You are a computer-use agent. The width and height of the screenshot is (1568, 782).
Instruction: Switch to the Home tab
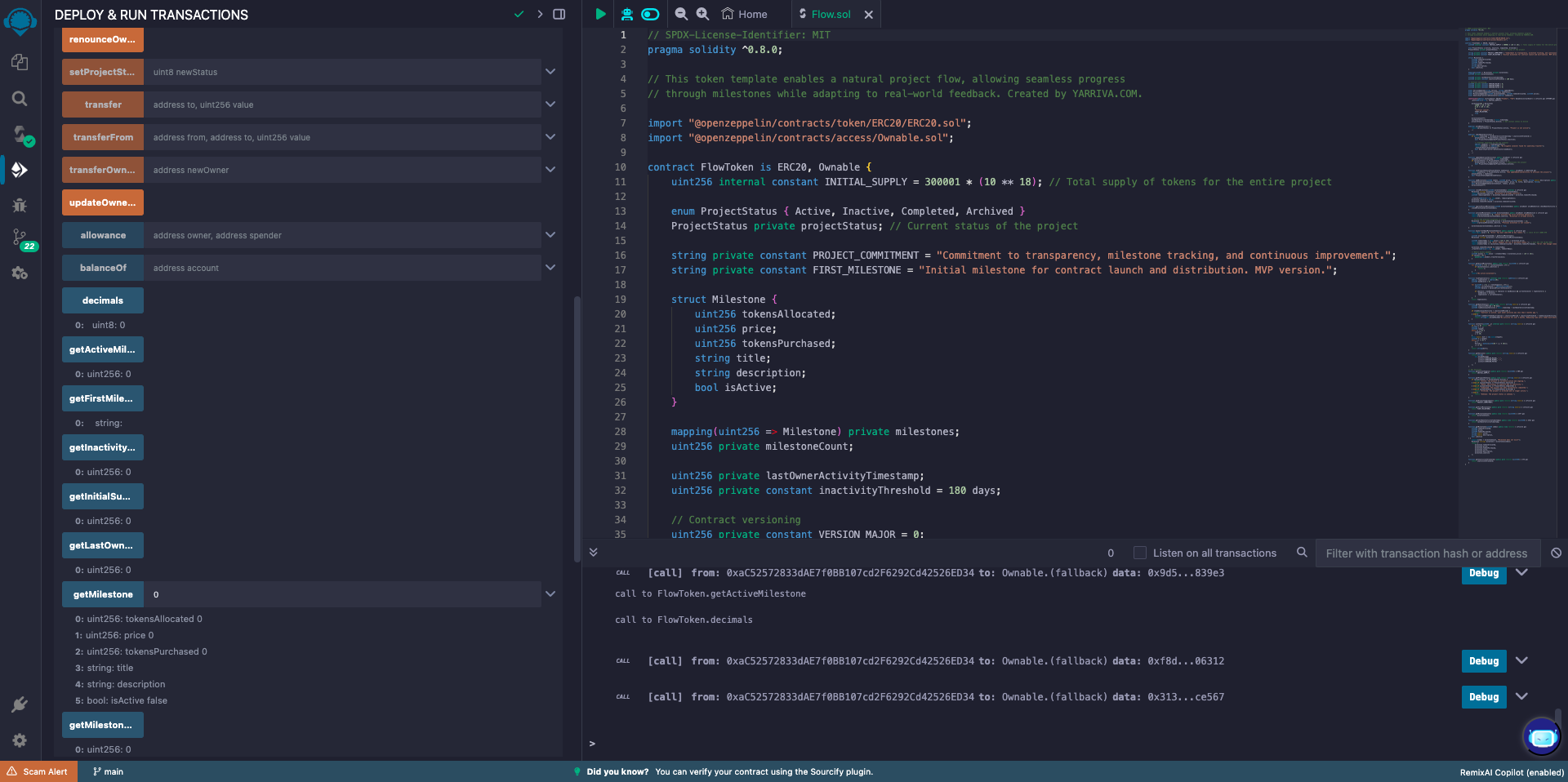[x=745, y=14]
